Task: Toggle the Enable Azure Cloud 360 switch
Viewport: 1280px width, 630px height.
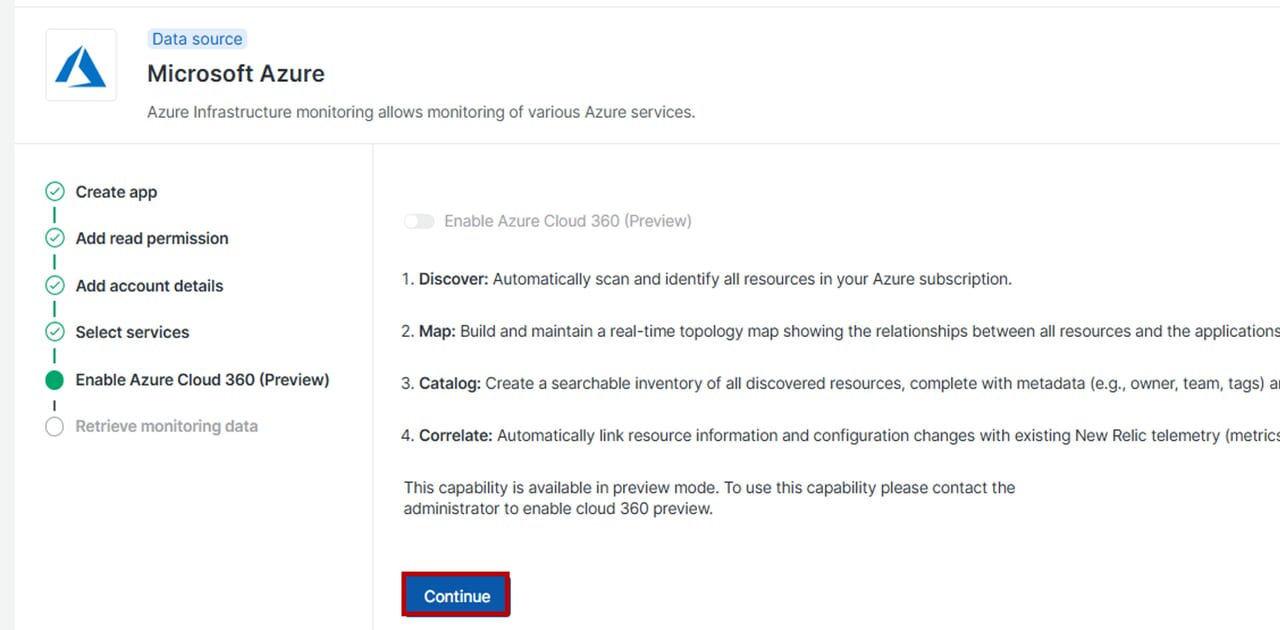Action: pyautogui.click(x=419, y=221)
